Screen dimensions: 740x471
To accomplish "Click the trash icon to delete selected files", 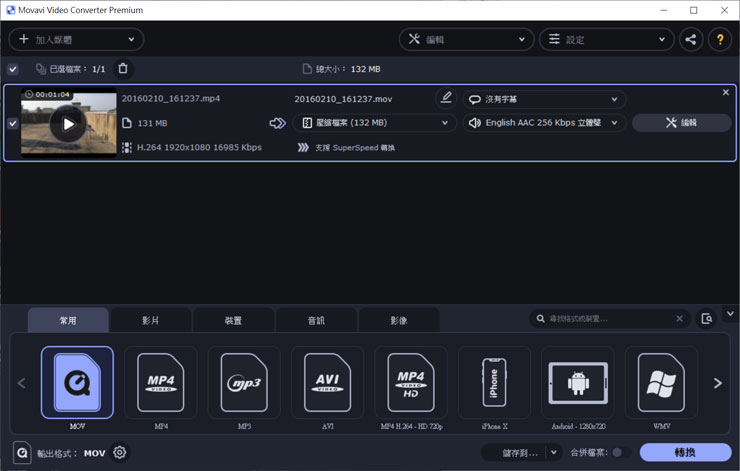I will pyautogui.click(x=123, y=69).
